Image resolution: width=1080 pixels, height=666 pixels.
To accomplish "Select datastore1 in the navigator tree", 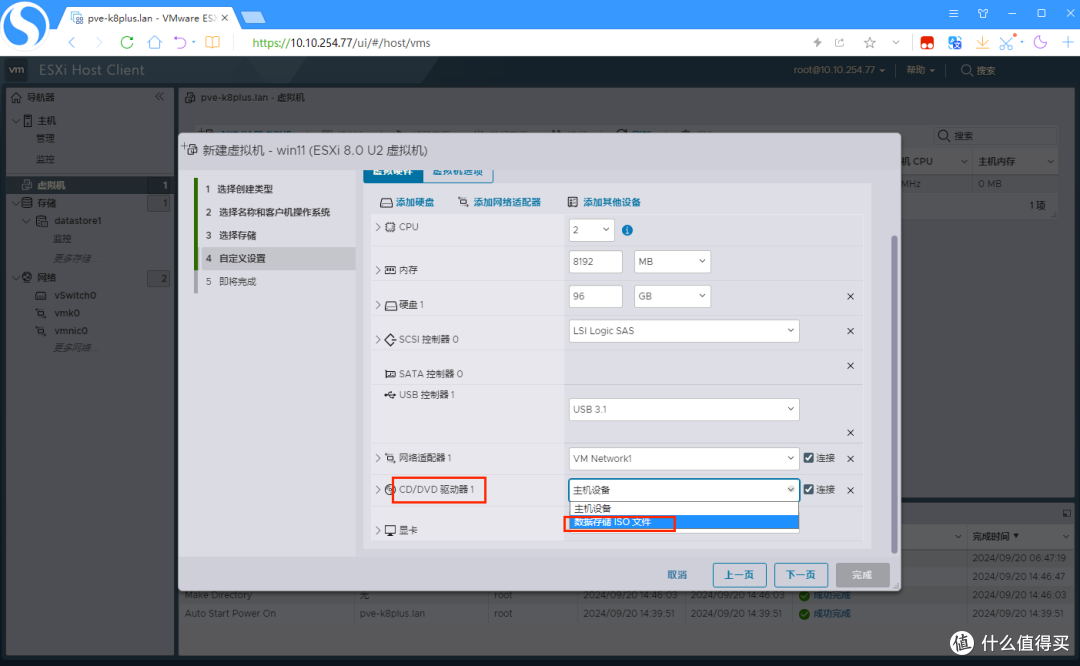I will pos(78,221).
